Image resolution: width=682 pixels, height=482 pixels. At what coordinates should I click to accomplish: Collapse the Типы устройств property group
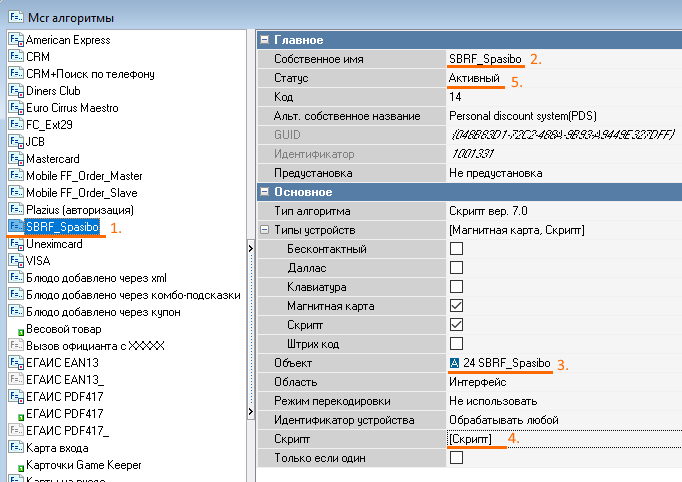point(265,230)
